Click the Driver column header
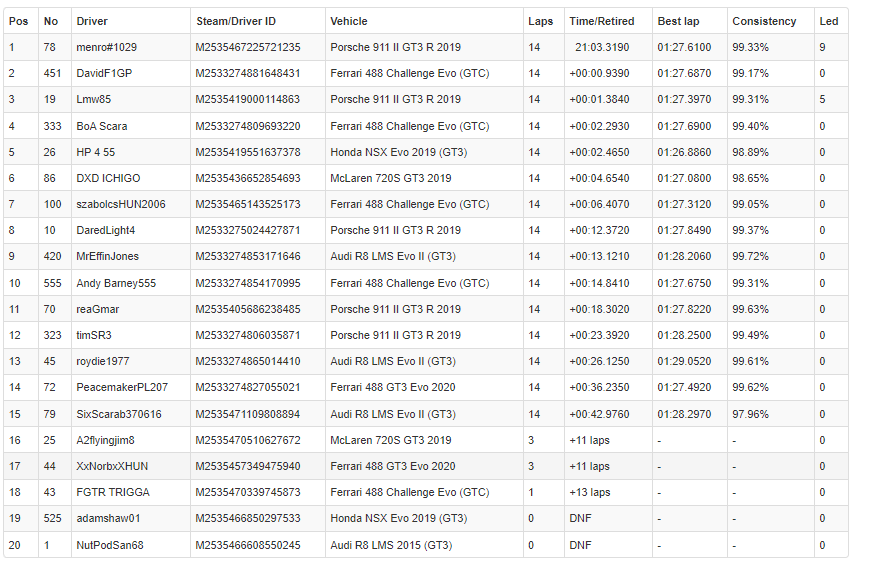Screen dimensions: 873x569 point(92,21)
